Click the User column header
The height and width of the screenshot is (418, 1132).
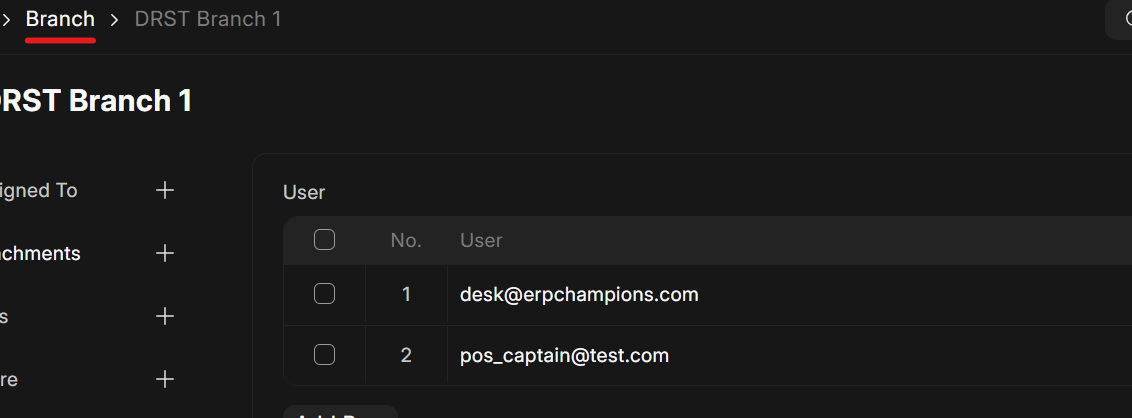(x=481, y=240)
